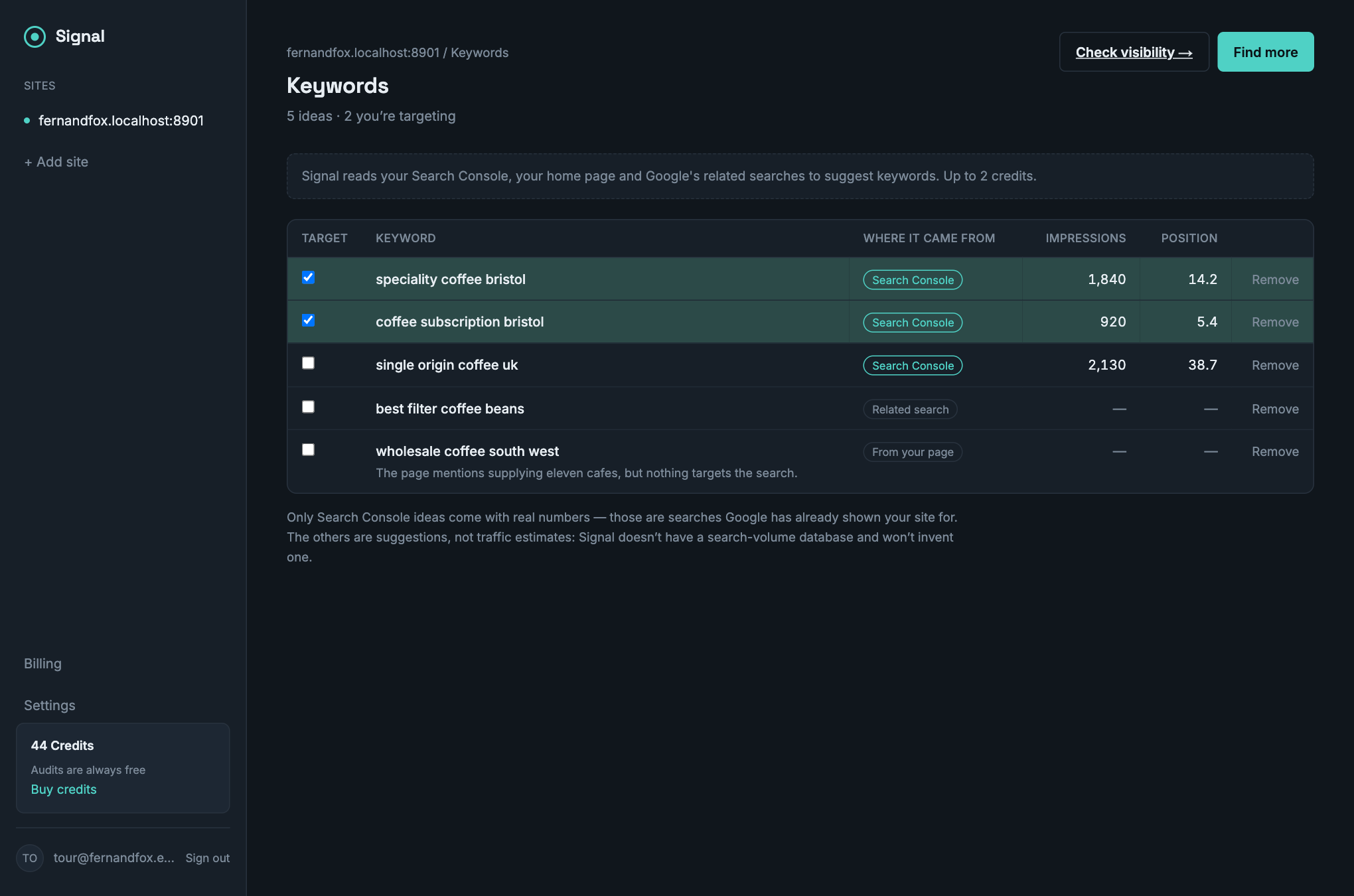
Task: Click Add site in sidebar
Action: pyautogui.click(x=56, y=162)
